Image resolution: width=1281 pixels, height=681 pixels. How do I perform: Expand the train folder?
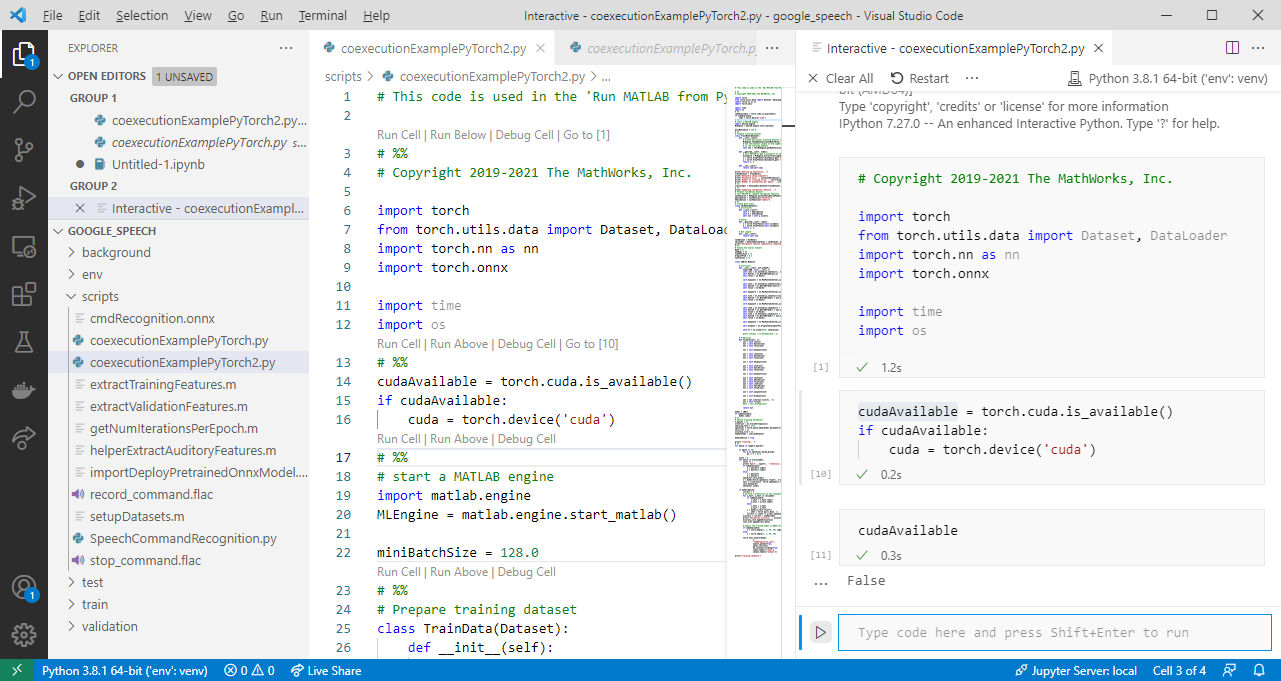[95, 604]
